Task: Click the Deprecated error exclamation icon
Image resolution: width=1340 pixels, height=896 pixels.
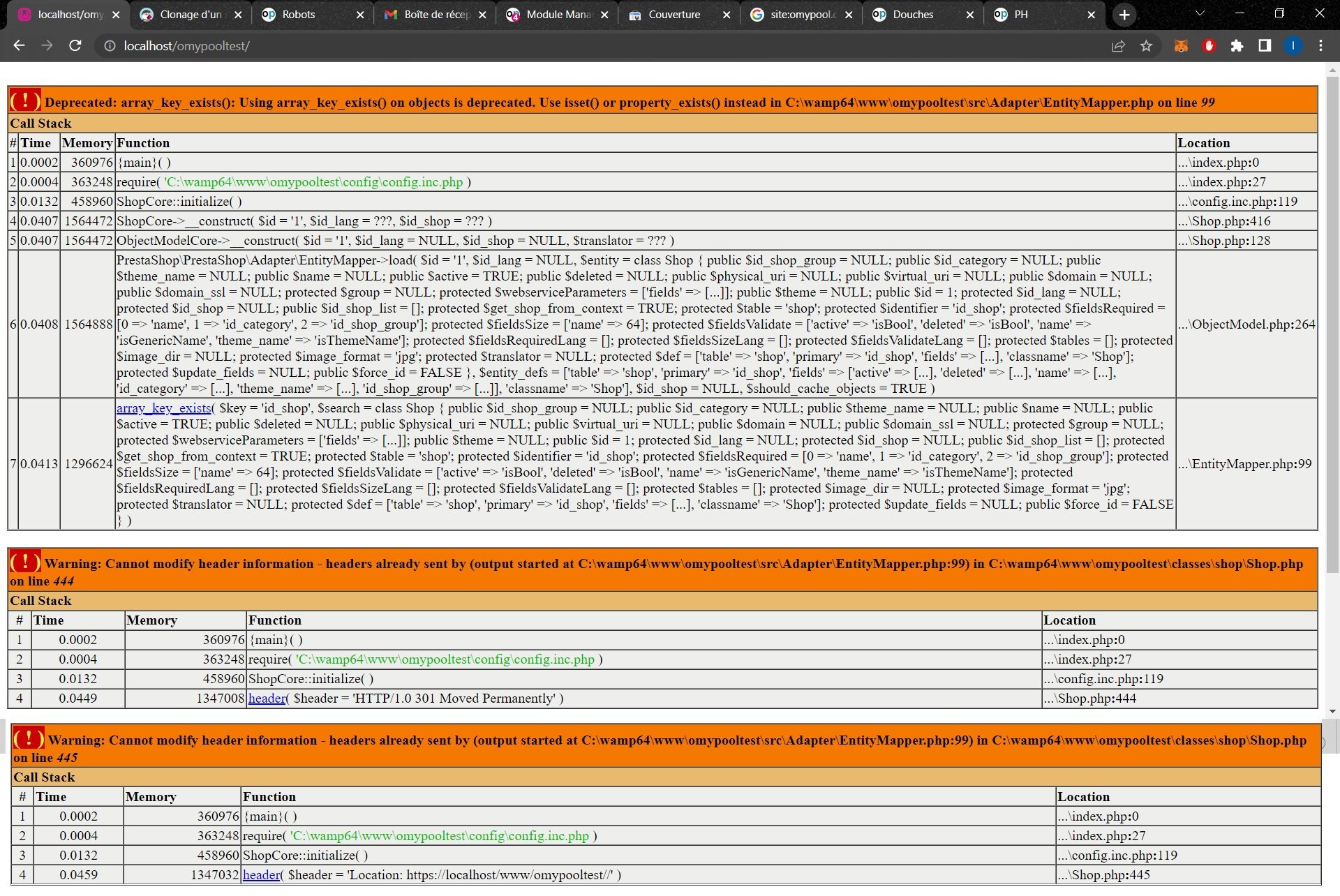Action: 25,100
